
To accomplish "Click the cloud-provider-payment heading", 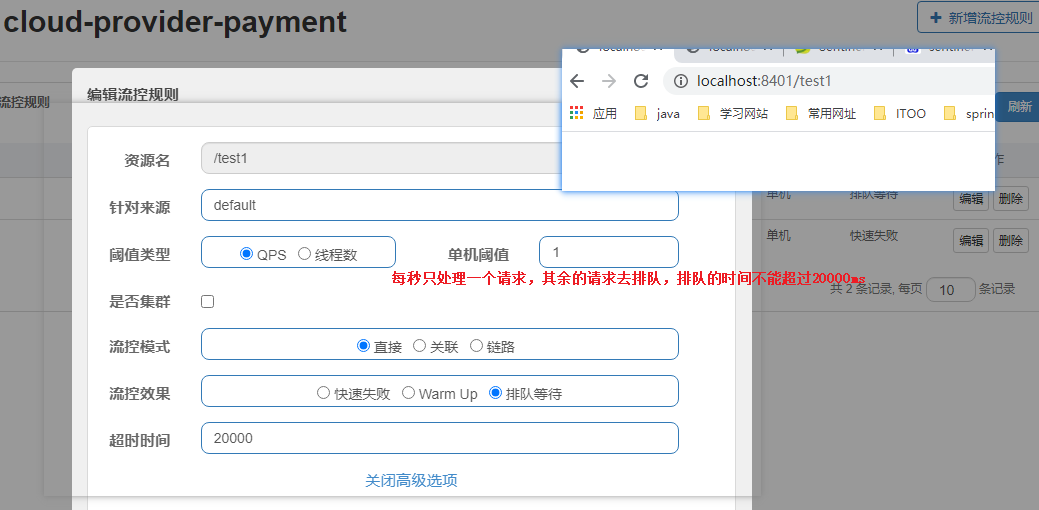I will [175, 23].
